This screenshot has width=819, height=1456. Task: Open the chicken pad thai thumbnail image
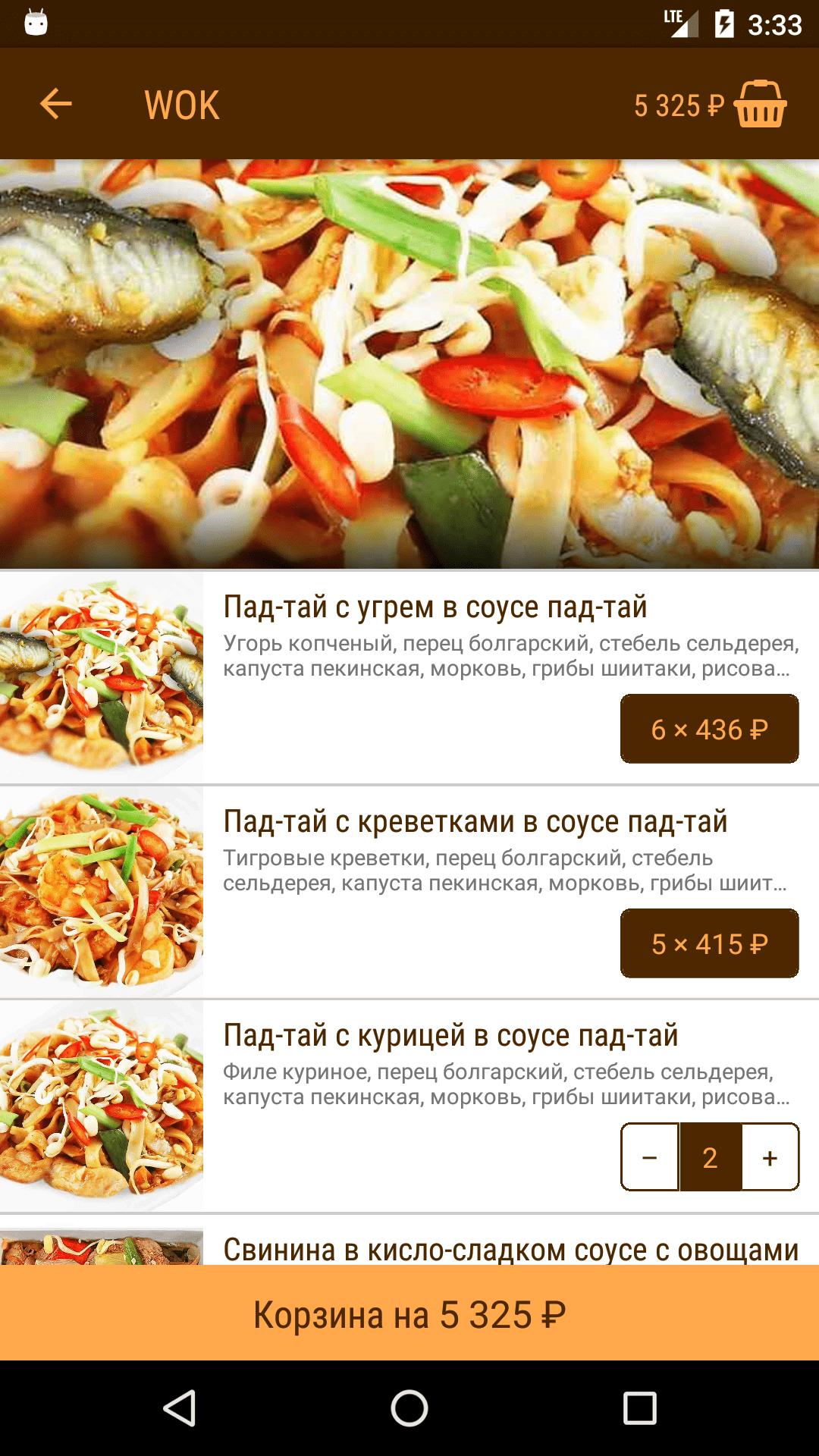tap(102, 1106)
